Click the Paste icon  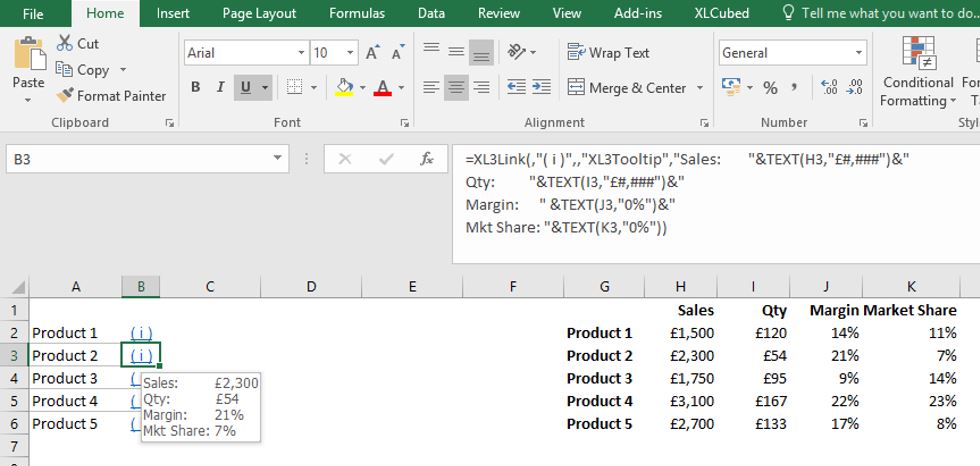[x=28, y=58]
